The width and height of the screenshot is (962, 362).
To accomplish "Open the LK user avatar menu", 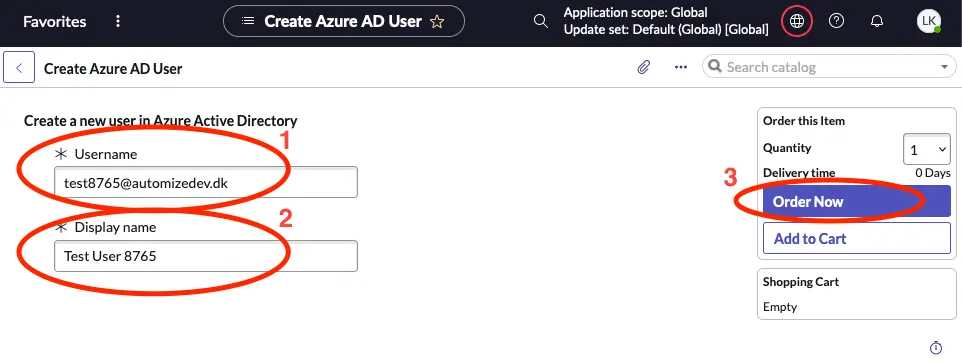I will 928,21.
